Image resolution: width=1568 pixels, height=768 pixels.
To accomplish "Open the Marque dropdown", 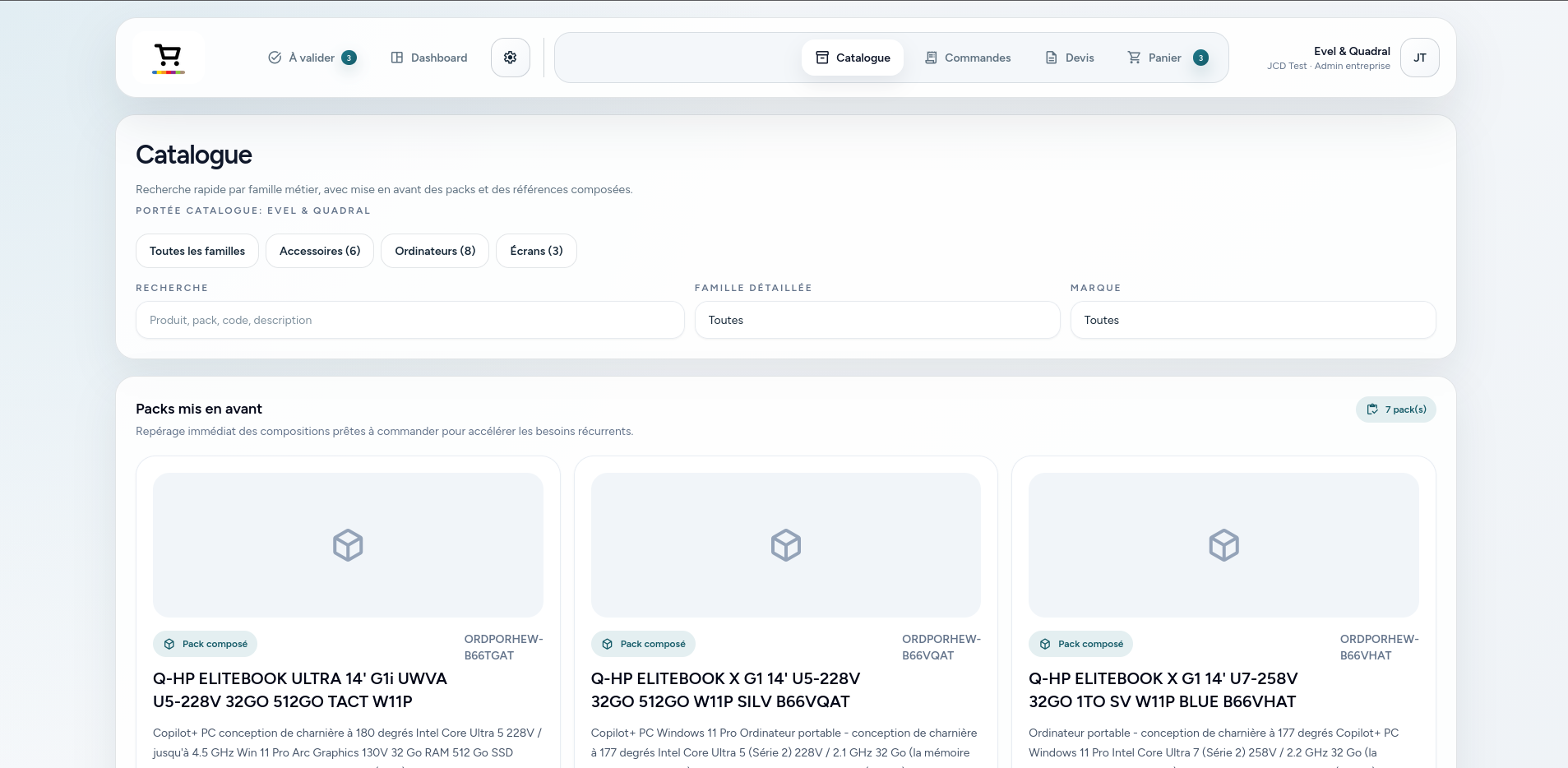I will coord(1253,320).
